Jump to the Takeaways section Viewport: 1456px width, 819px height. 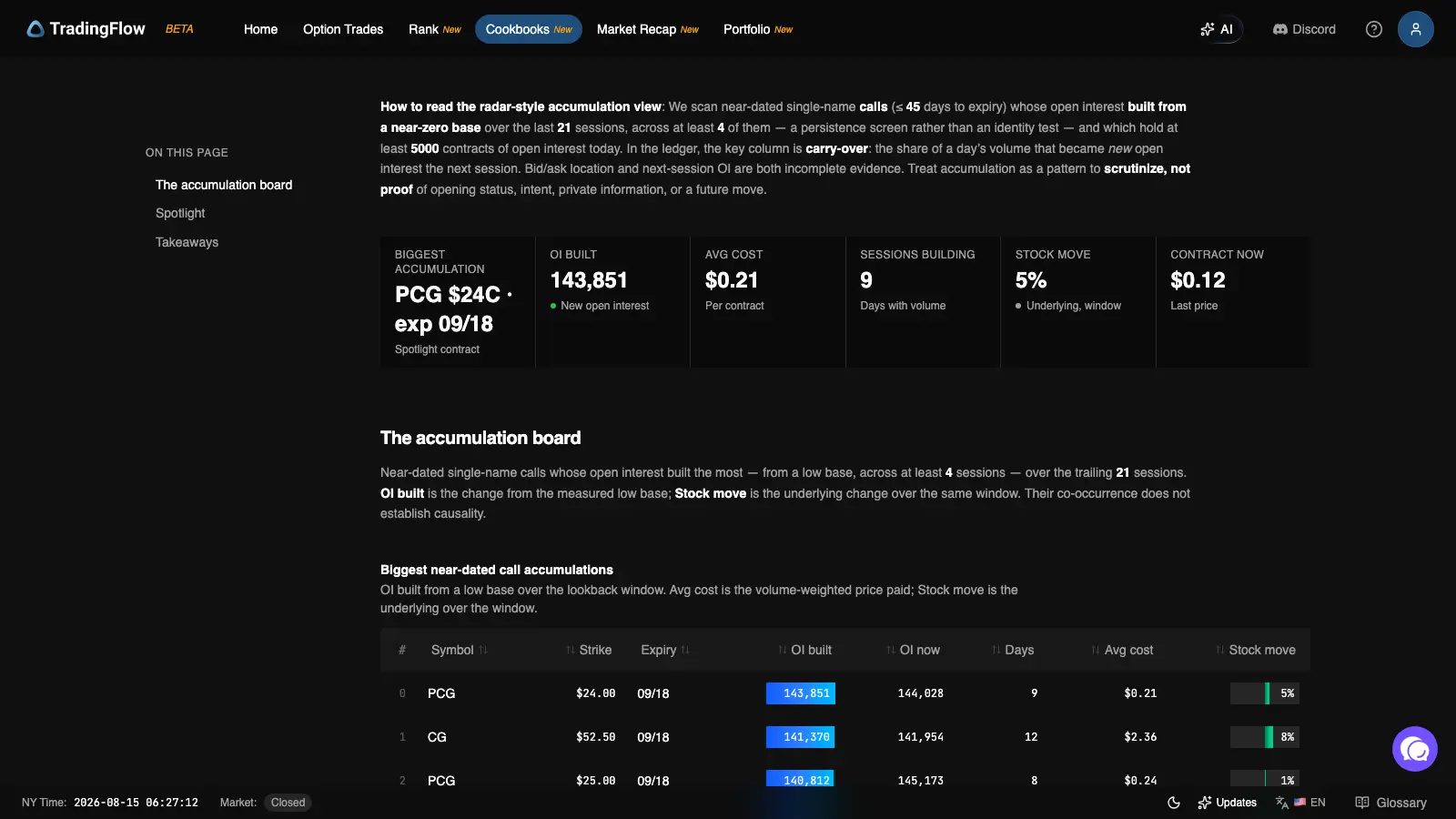point(187,242)
